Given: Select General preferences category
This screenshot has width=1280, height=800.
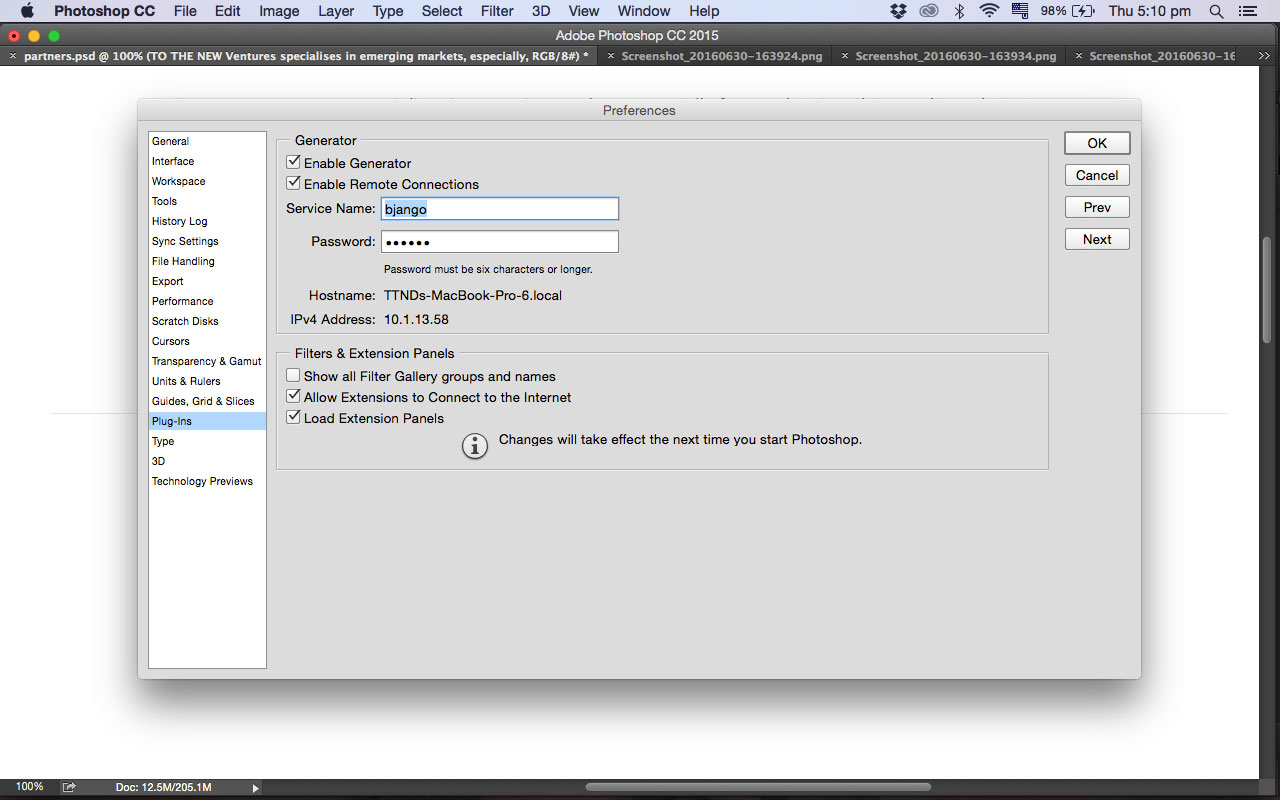Looking at the screenshot, I should point(207,141).
